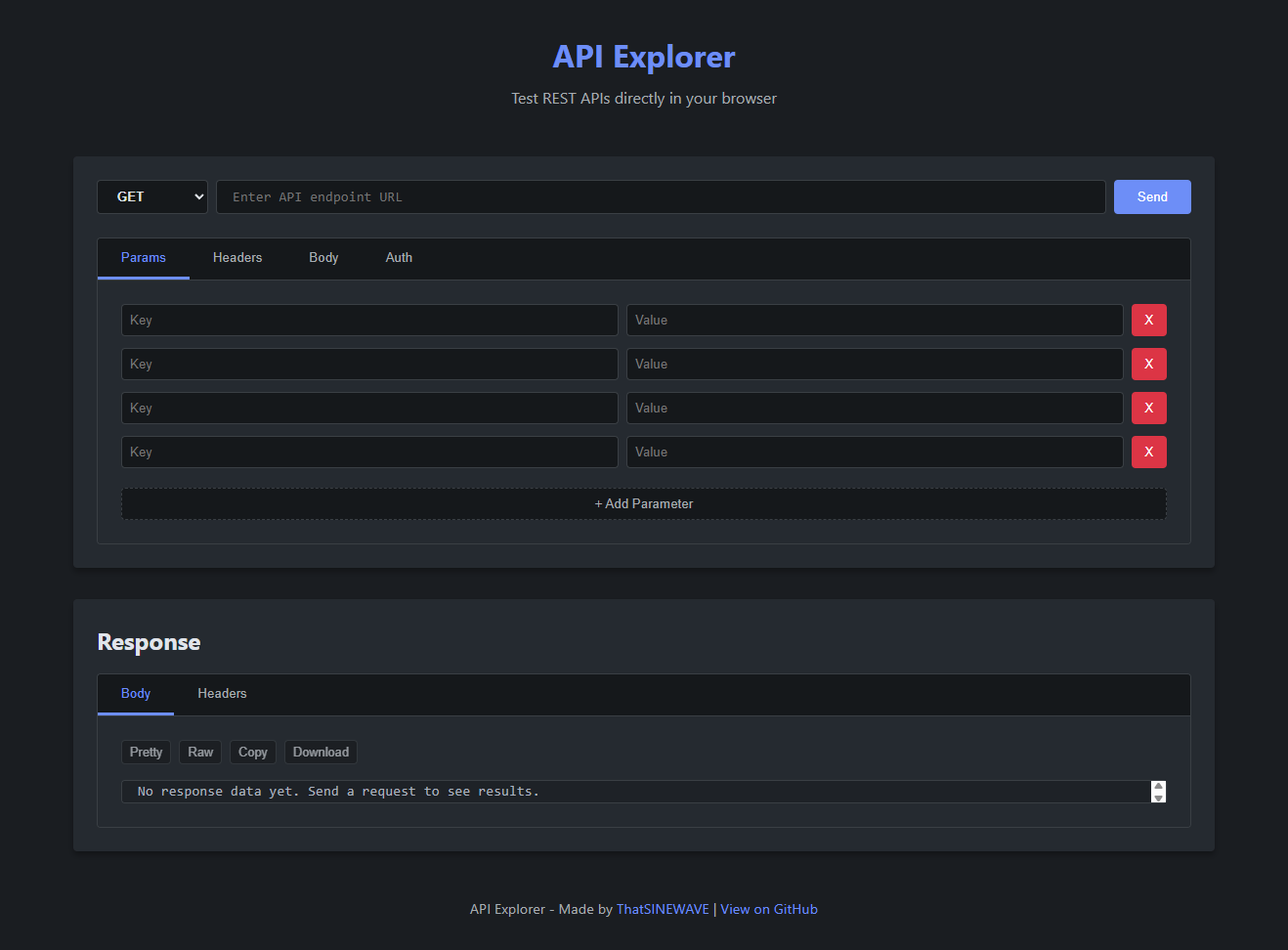Select the Auth tab
Image resolution: width=1288 pixels, height=950 pixels.
coord(399,258)
